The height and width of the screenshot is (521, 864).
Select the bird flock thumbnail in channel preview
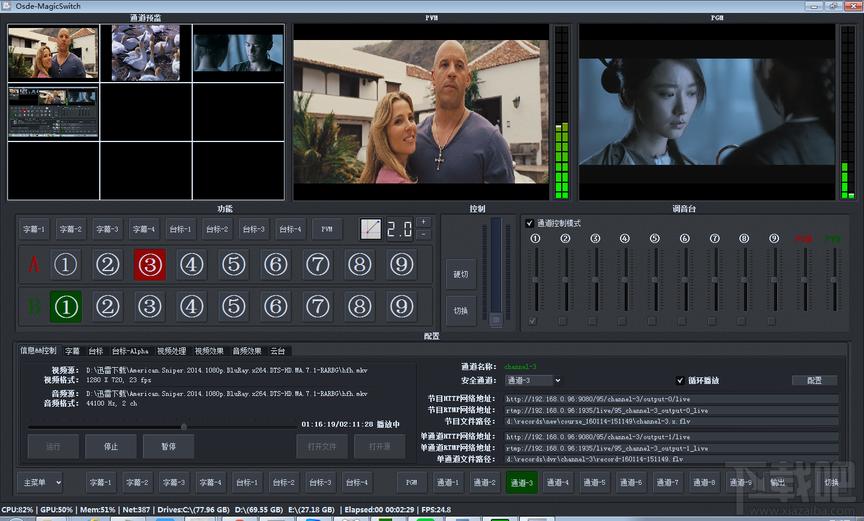145,53
